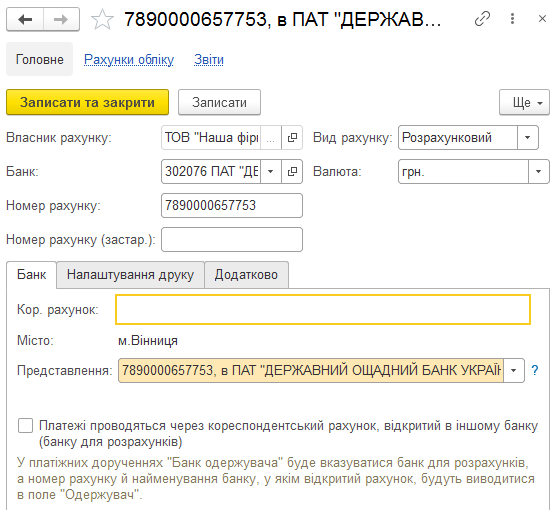Image resolution: width=556 pixels, height=510 pixels.
Task: Select the Банк tab
Action: click(32, 275)
